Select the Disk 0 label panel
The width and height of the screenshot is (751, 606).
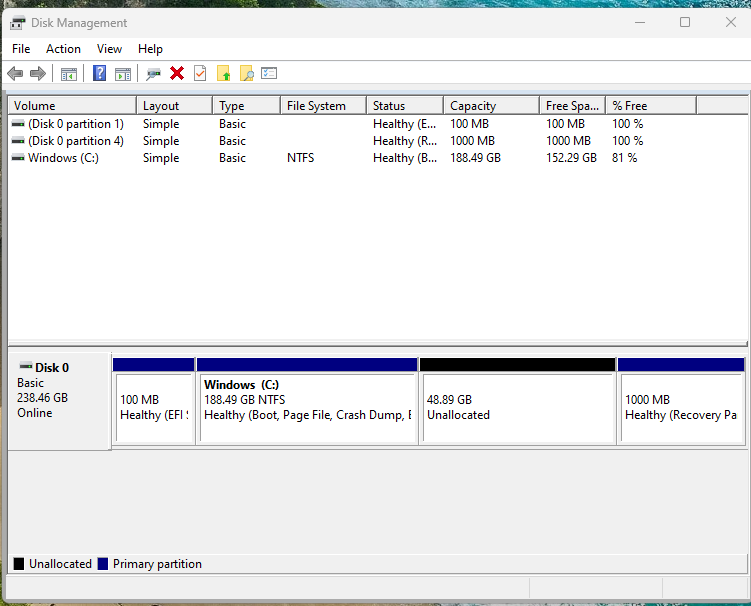coord(60,401)
